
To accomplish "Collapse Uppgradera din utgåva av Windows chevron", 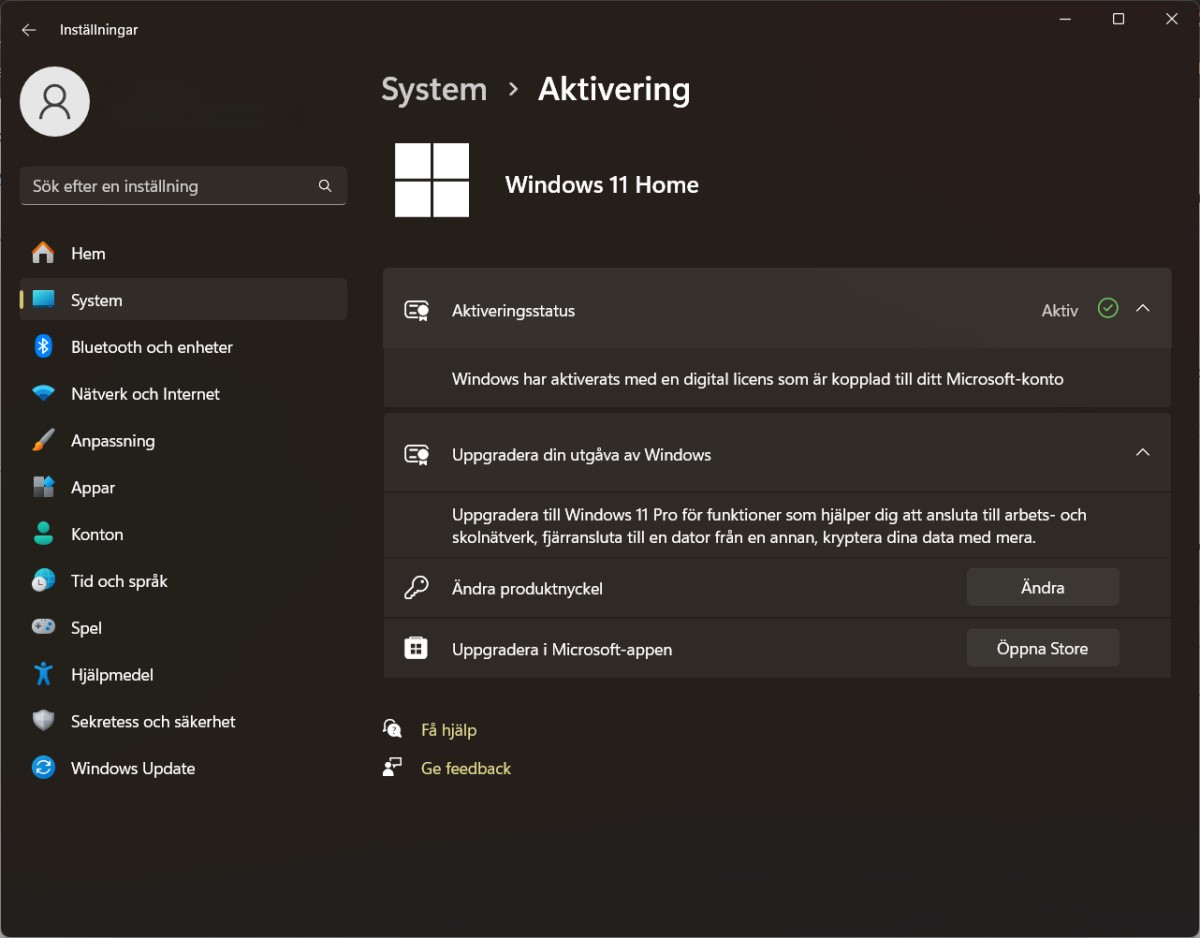I will [x=1143, y=453].
